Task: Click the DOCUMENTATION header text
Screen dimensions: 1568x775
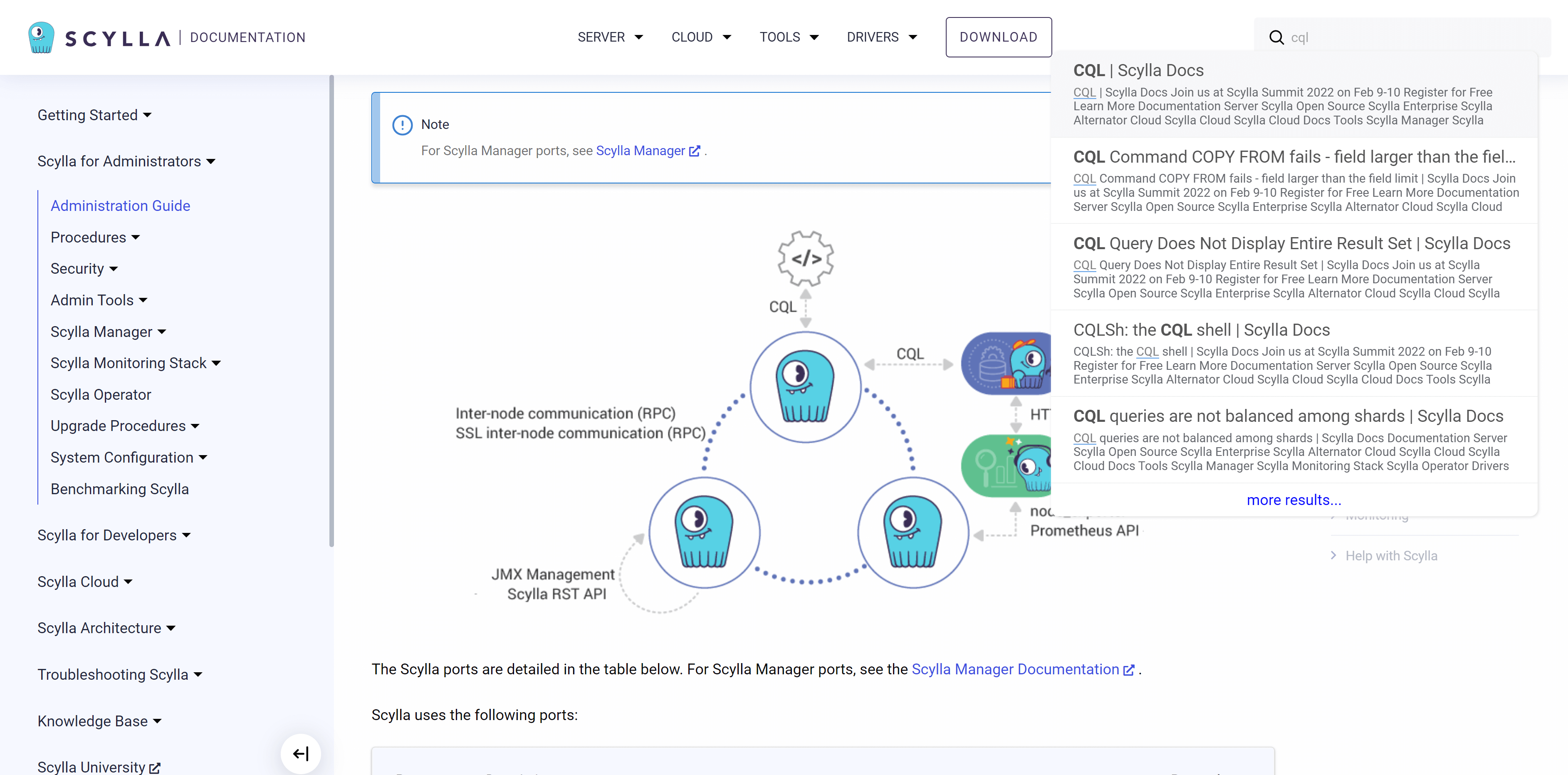Action: 248,37
